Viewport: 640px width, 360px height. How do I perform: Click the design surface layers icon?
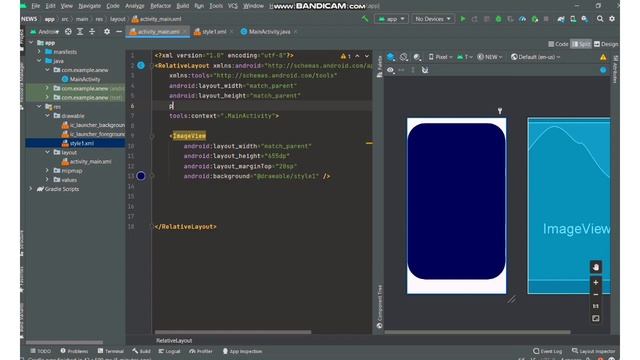coord(391,57)
